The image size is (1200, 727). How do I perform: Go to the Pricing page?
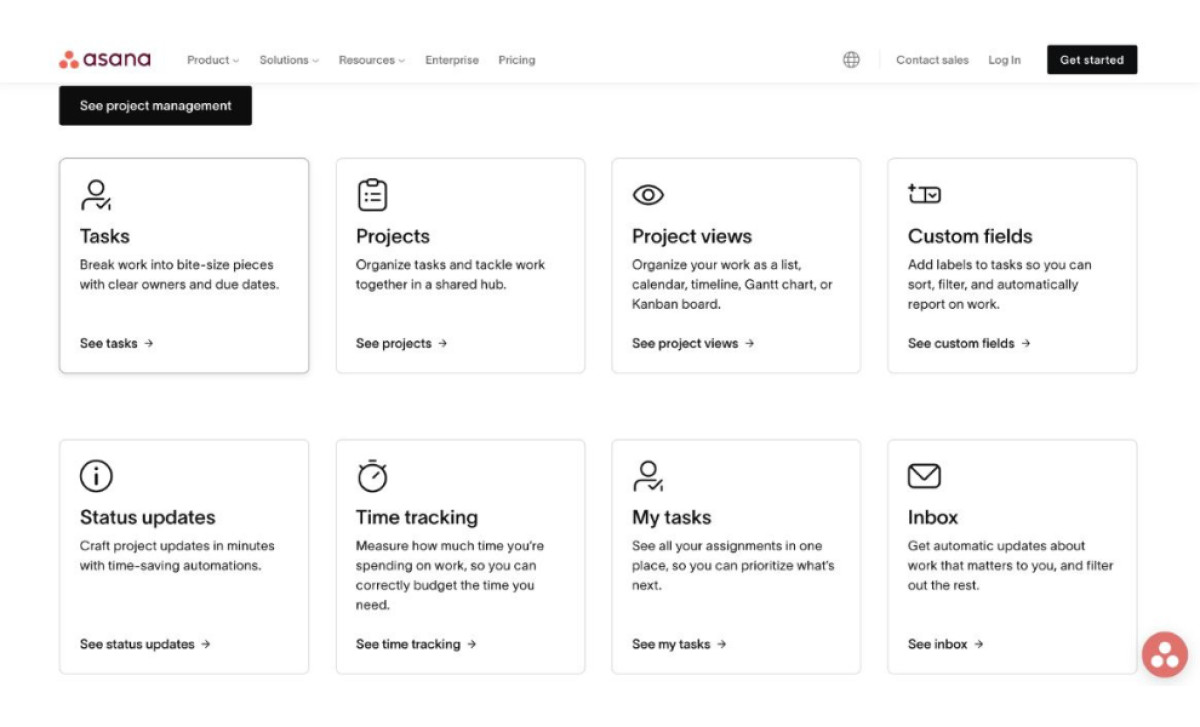pos(516,60)
